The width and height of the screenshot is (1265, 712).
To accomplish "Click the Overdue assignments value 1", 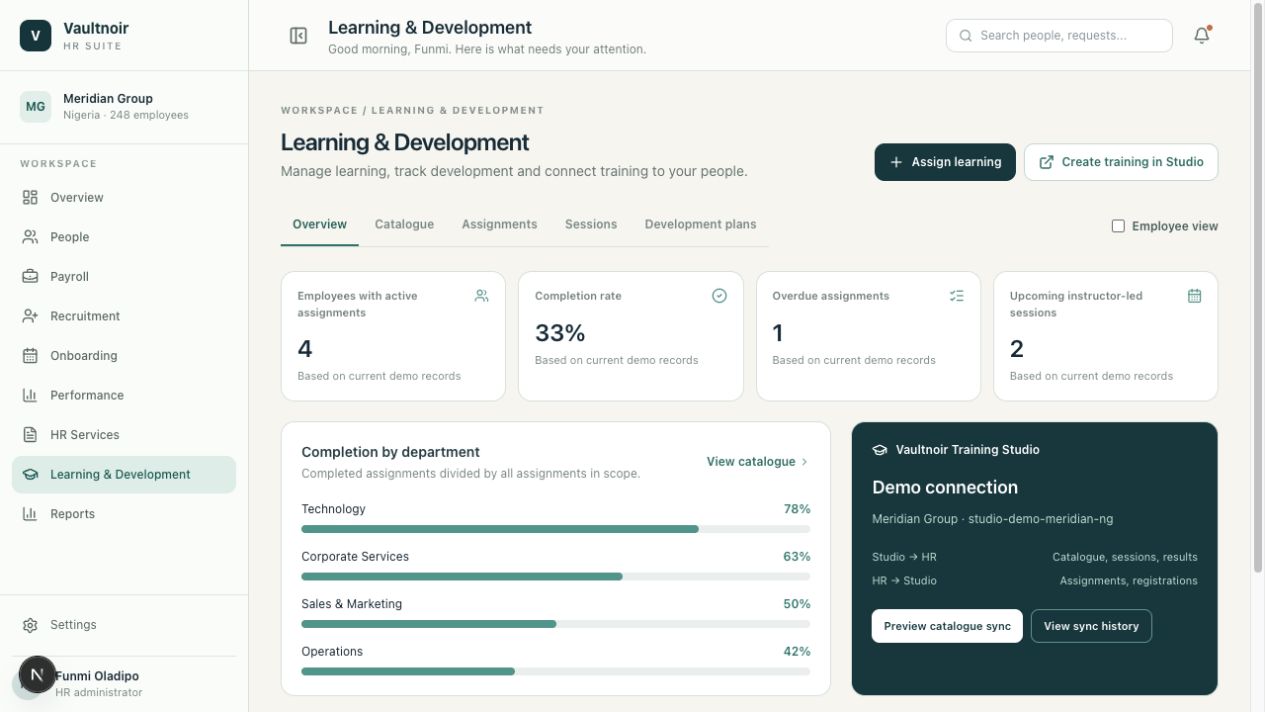I will (778, 333).
